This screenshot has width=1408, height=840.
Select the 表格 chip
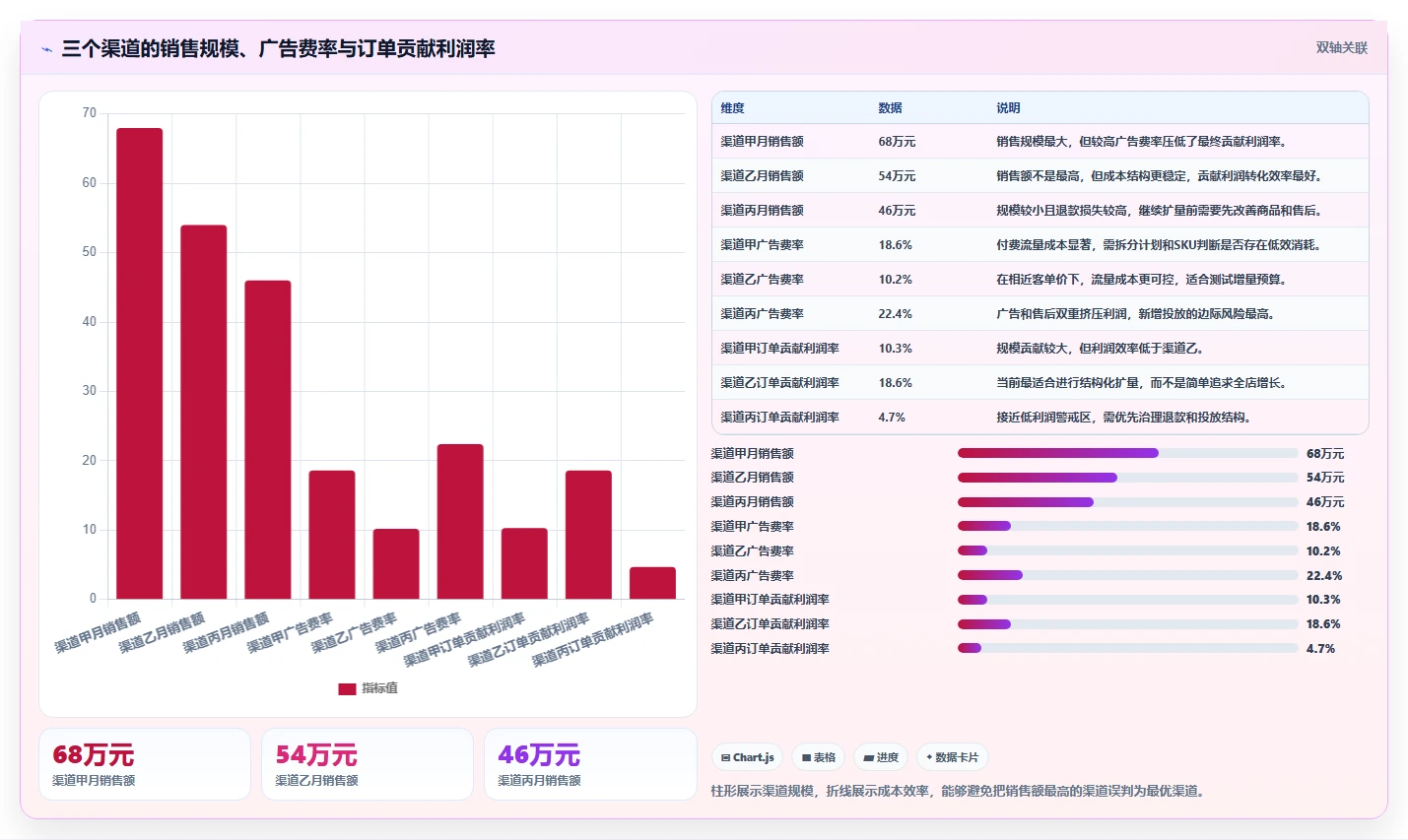[x=818, y=757]
